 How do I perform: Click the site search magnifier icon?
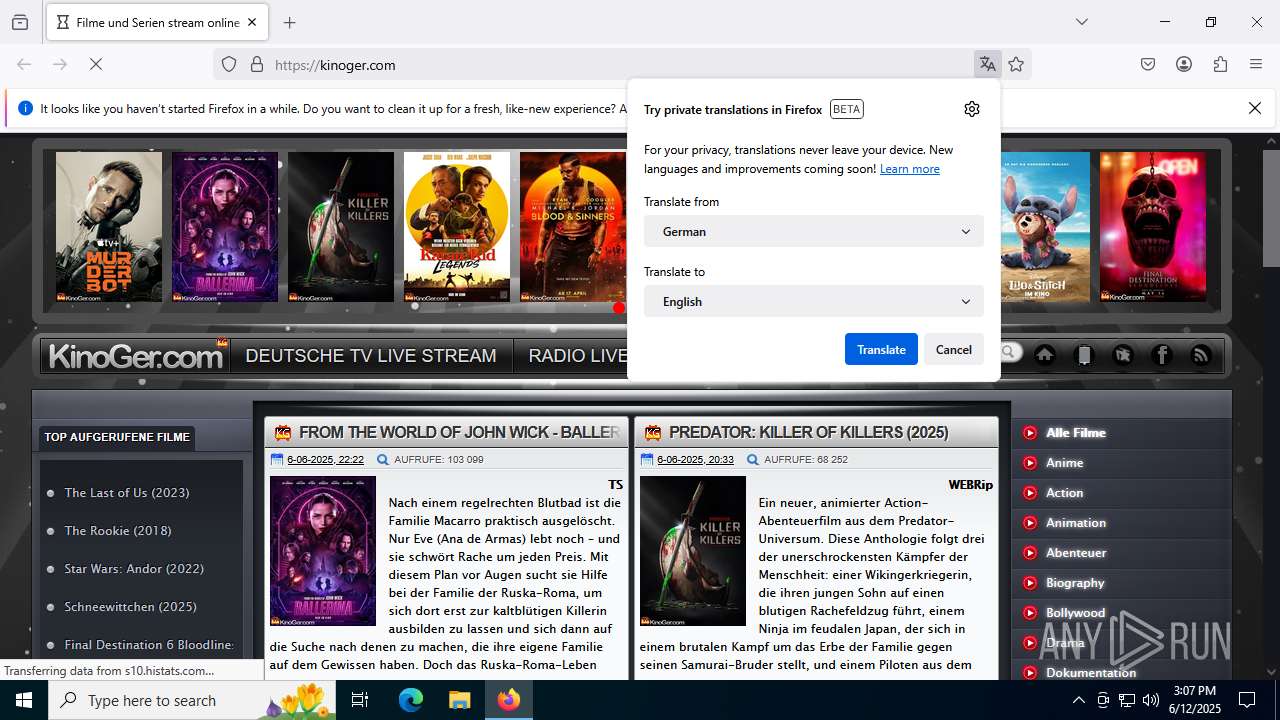point(1008,352)
